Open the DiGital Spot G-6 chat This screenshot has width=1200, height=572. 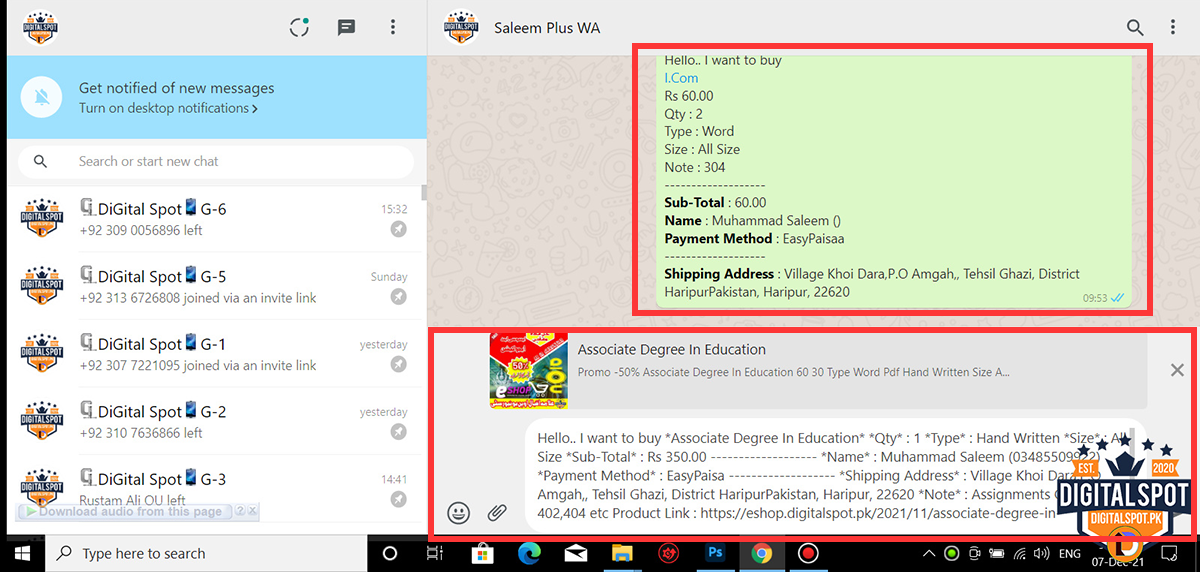(x=214, y=219)
